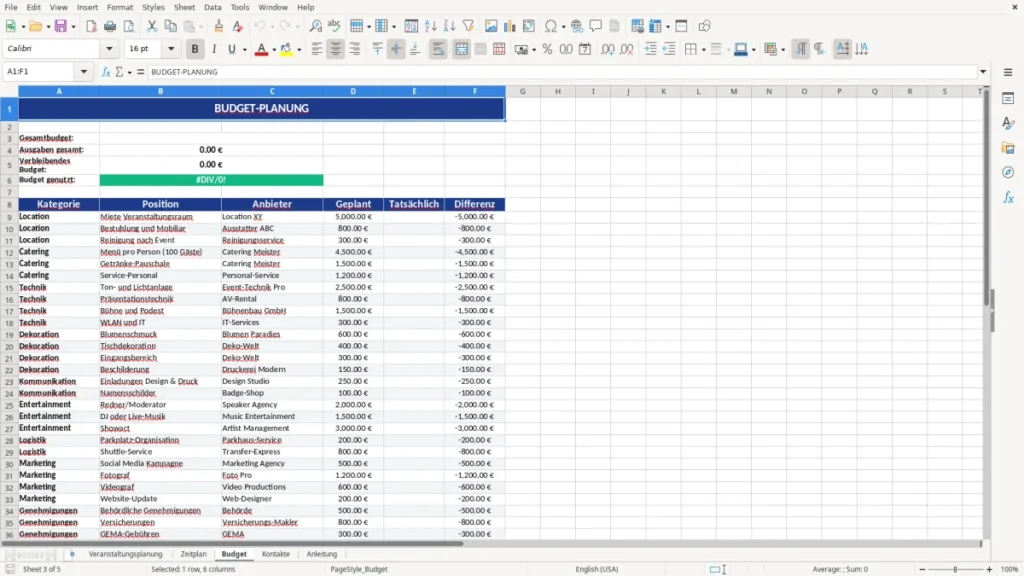Screen dimensions: 1024x576
Task: Click the formula input line
Action: 562,72
